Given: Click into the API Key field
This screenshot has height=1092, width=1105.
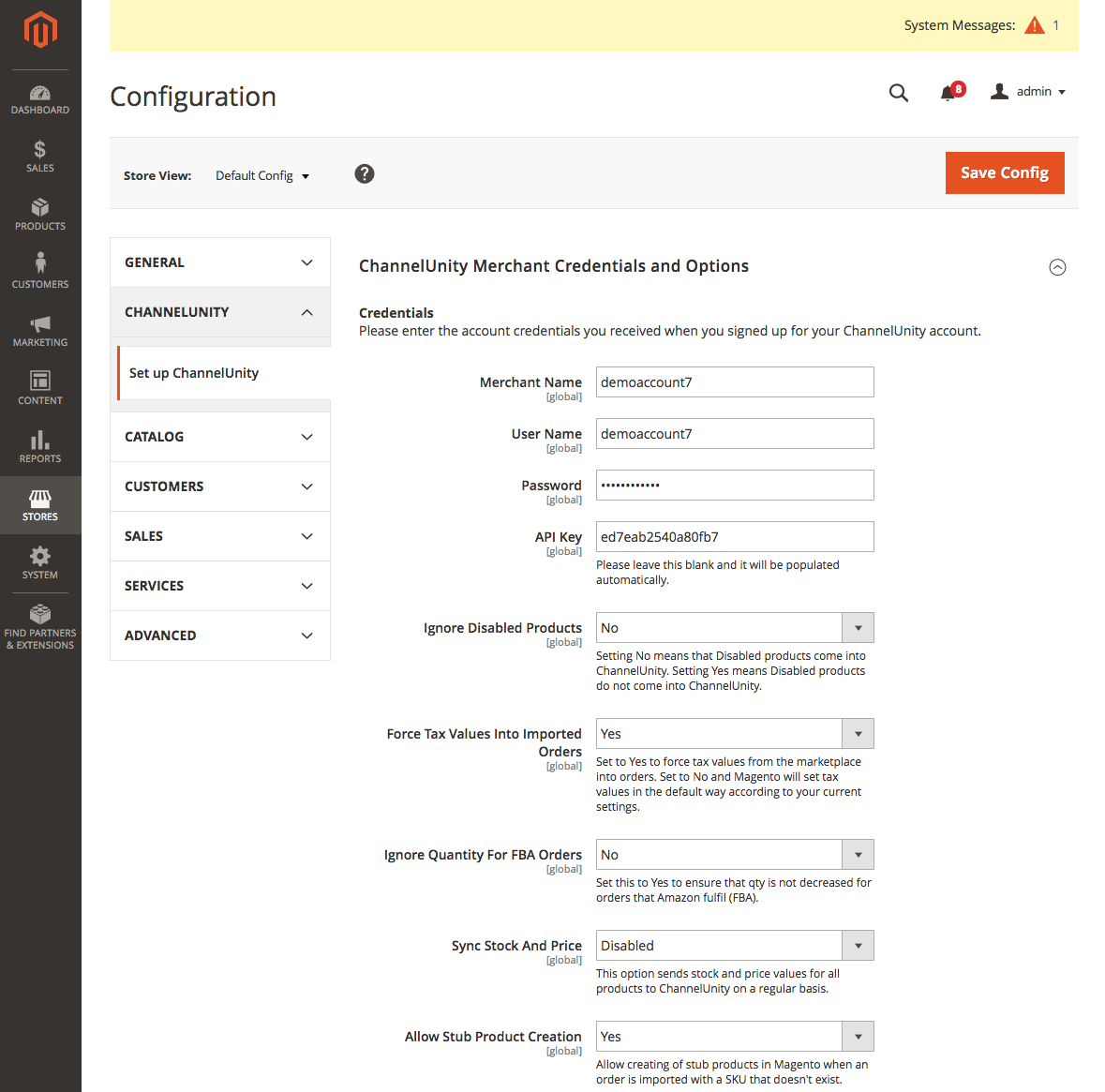Looking at the screenshot, I should tap(734, 537).
